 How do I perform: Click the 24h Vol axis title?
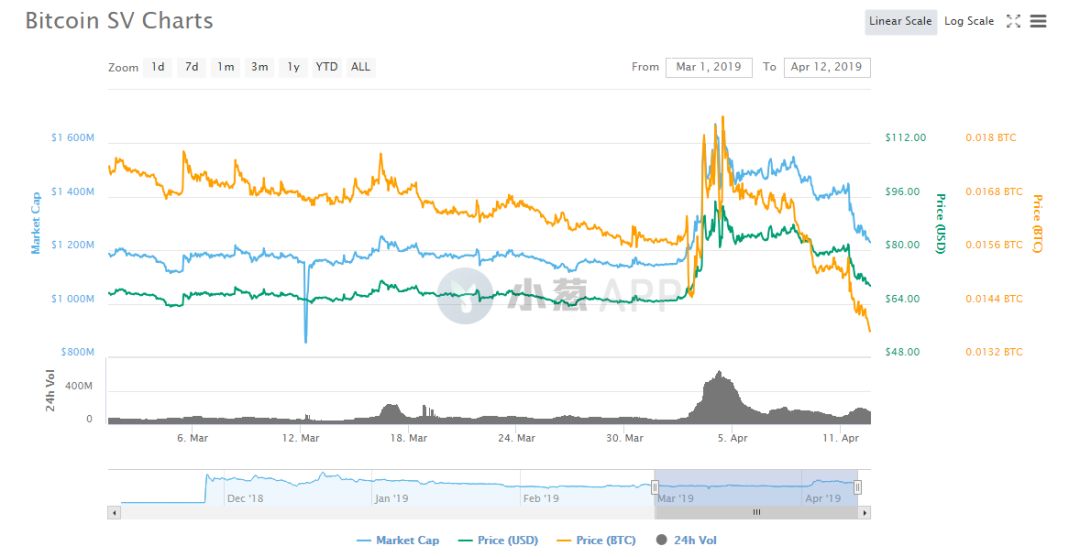pos(50,390)
